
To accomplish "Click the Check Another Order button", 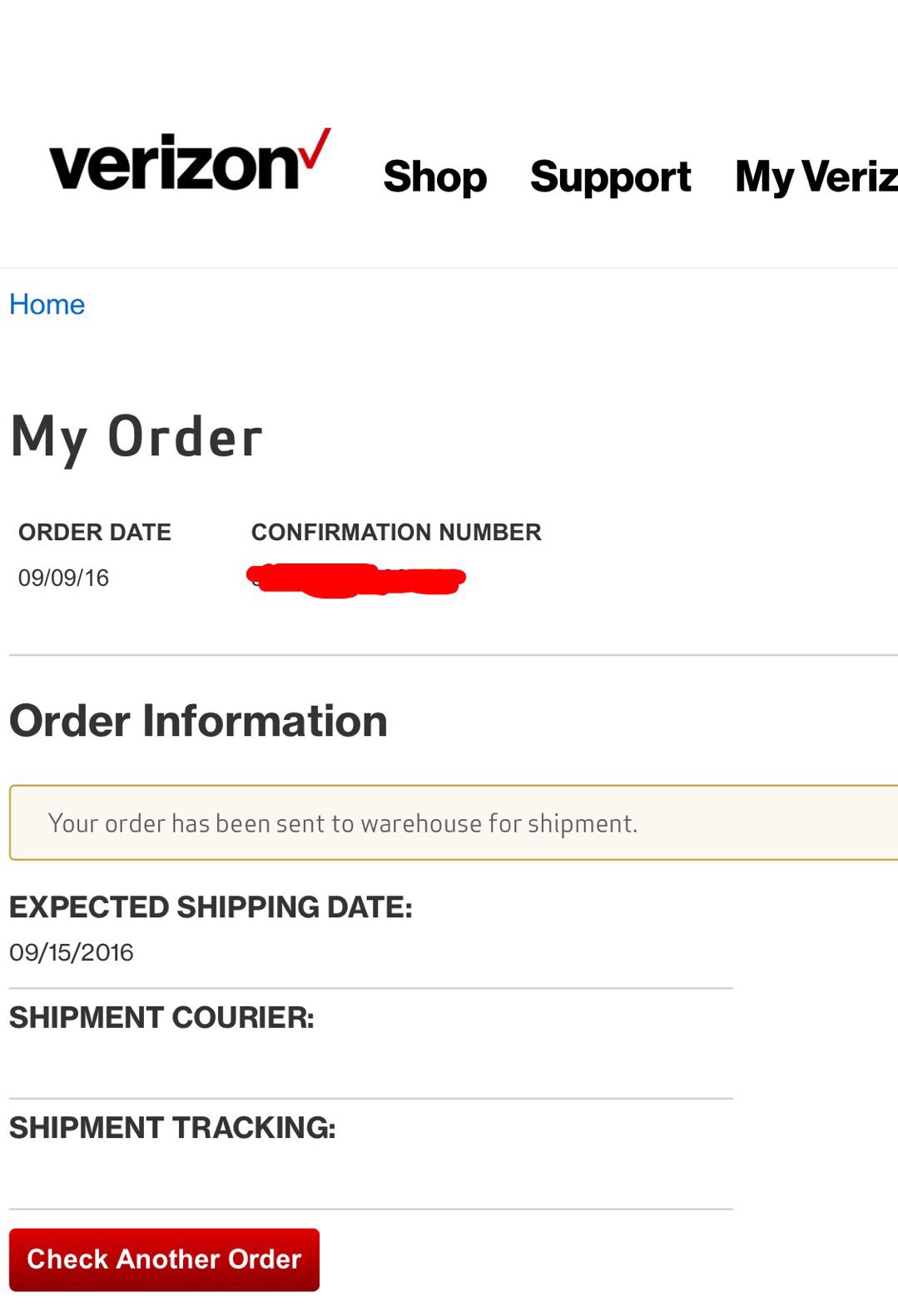I will pos(164,1259).
